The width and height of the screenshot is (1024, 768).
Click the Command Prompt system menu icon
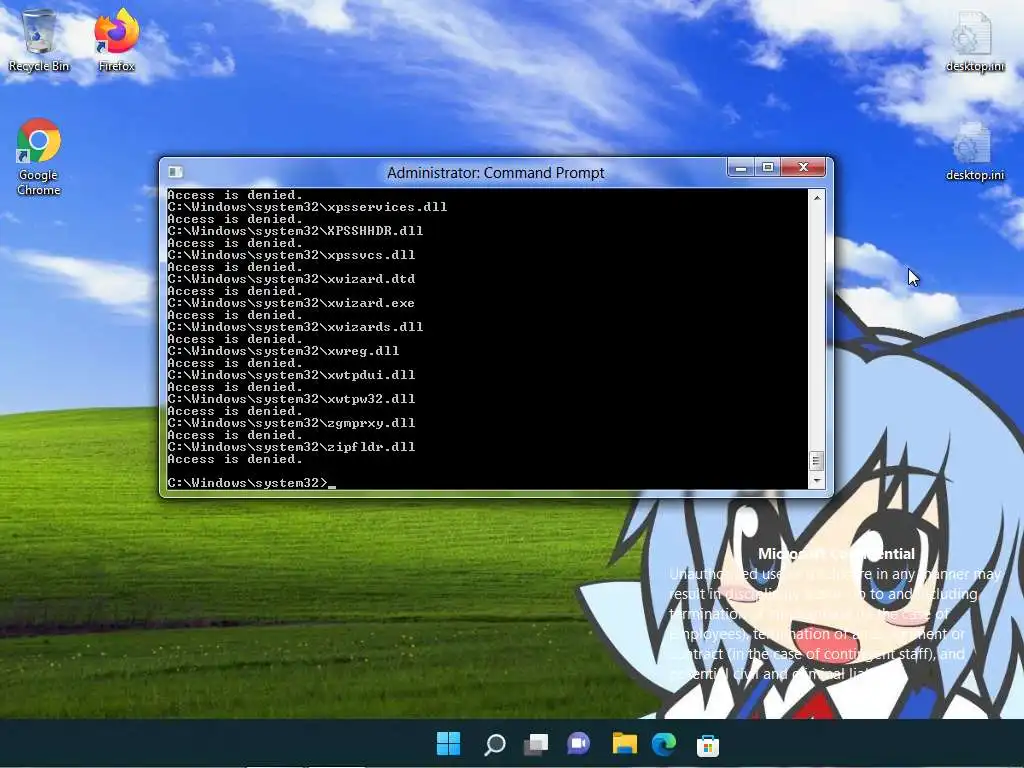(175, 172)
